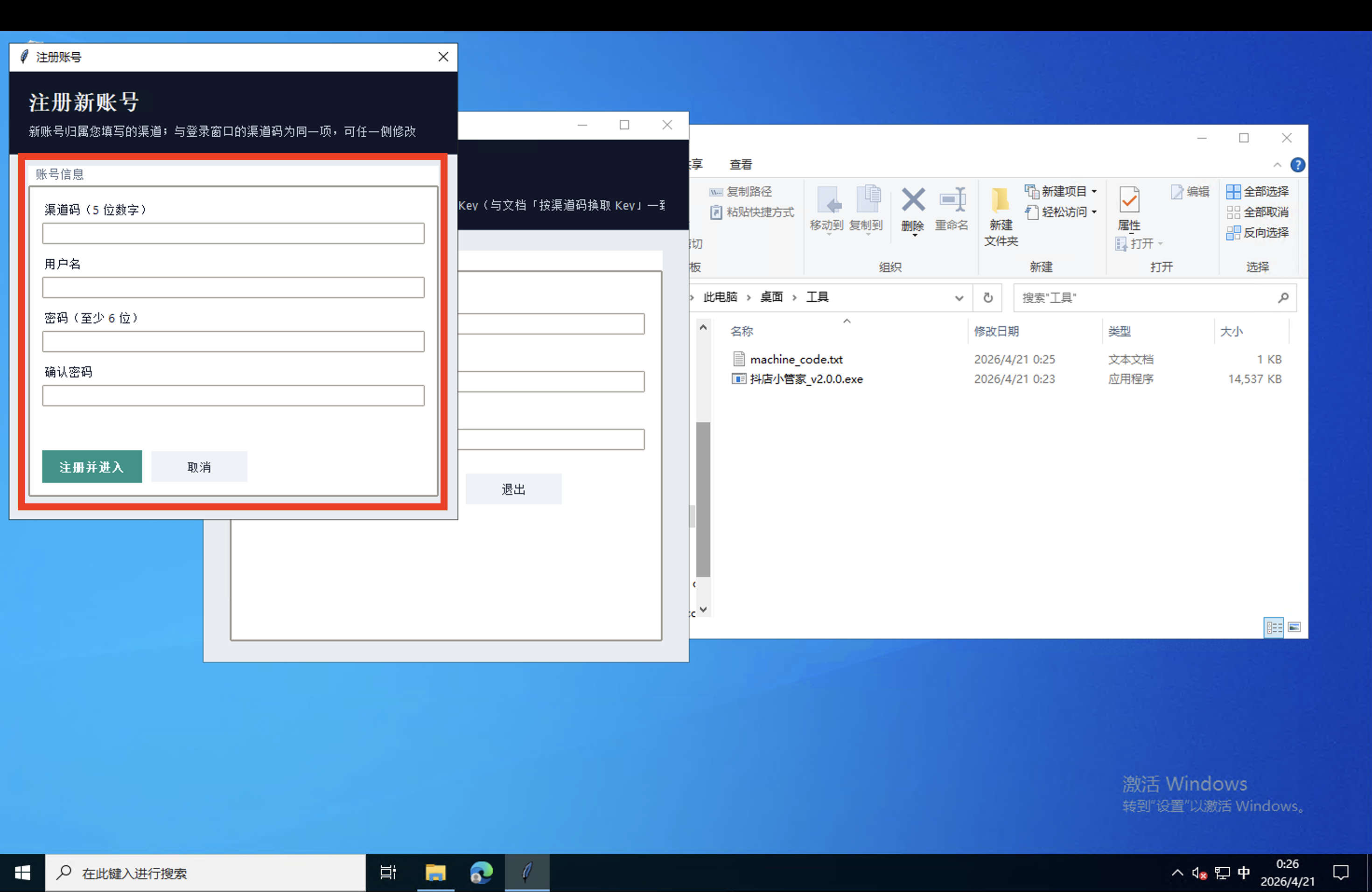This screenshot has height=892, width=1372.
Task: Click navigation pane scroll up arrow
Action: 703,328
